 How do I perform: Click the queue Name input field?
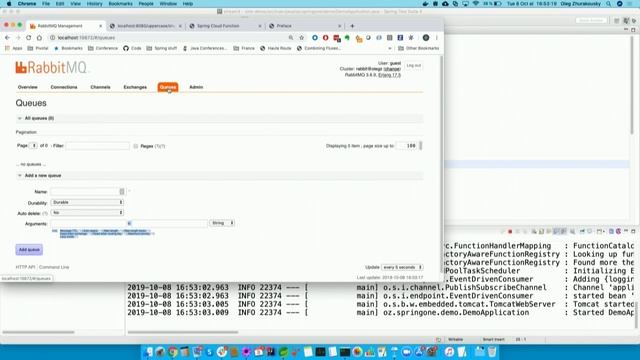pyautogui.click(x=87, y=191)
